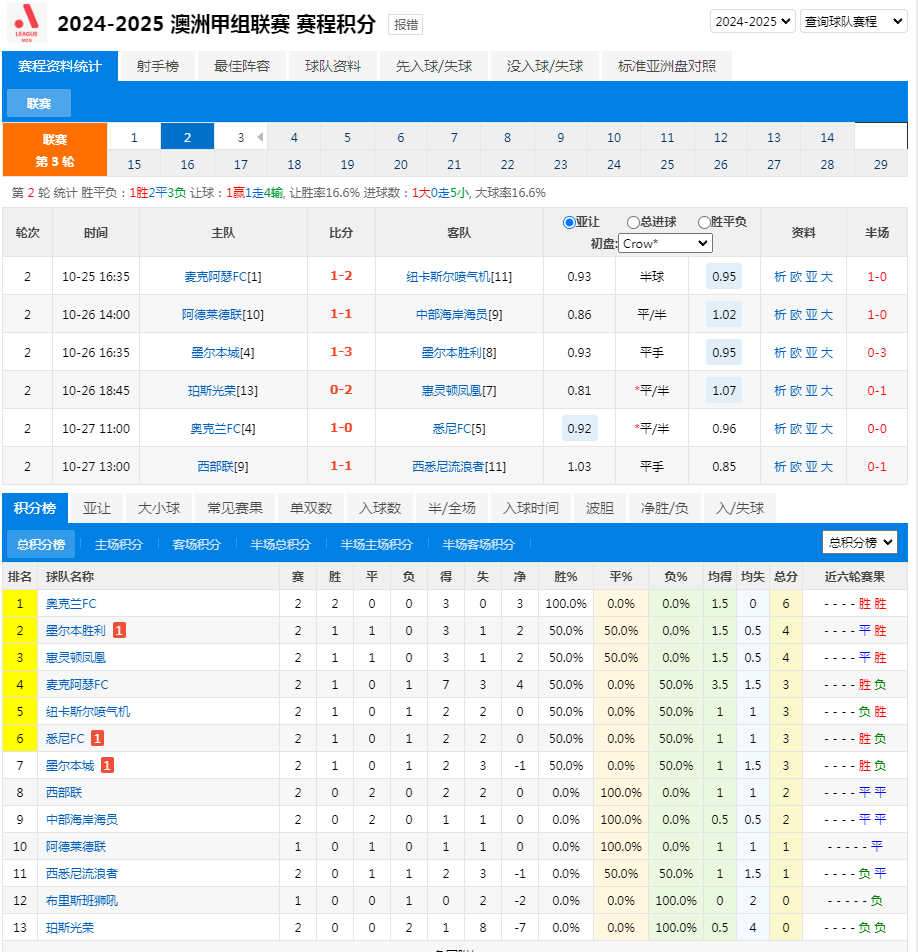Switch to the 大小球 tab
This screenshot has height=952, width=918.
click(159, 508)
